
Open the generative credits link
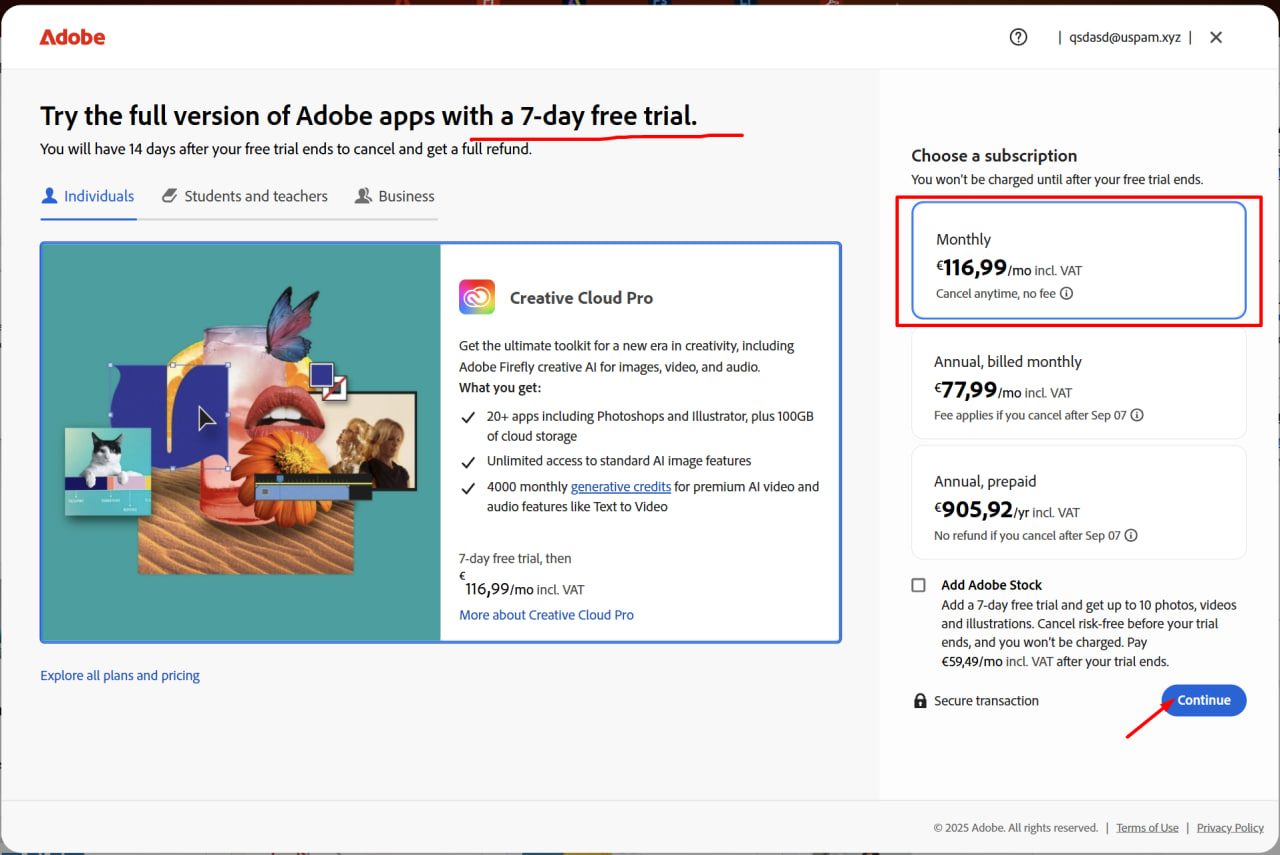[620, 487]
